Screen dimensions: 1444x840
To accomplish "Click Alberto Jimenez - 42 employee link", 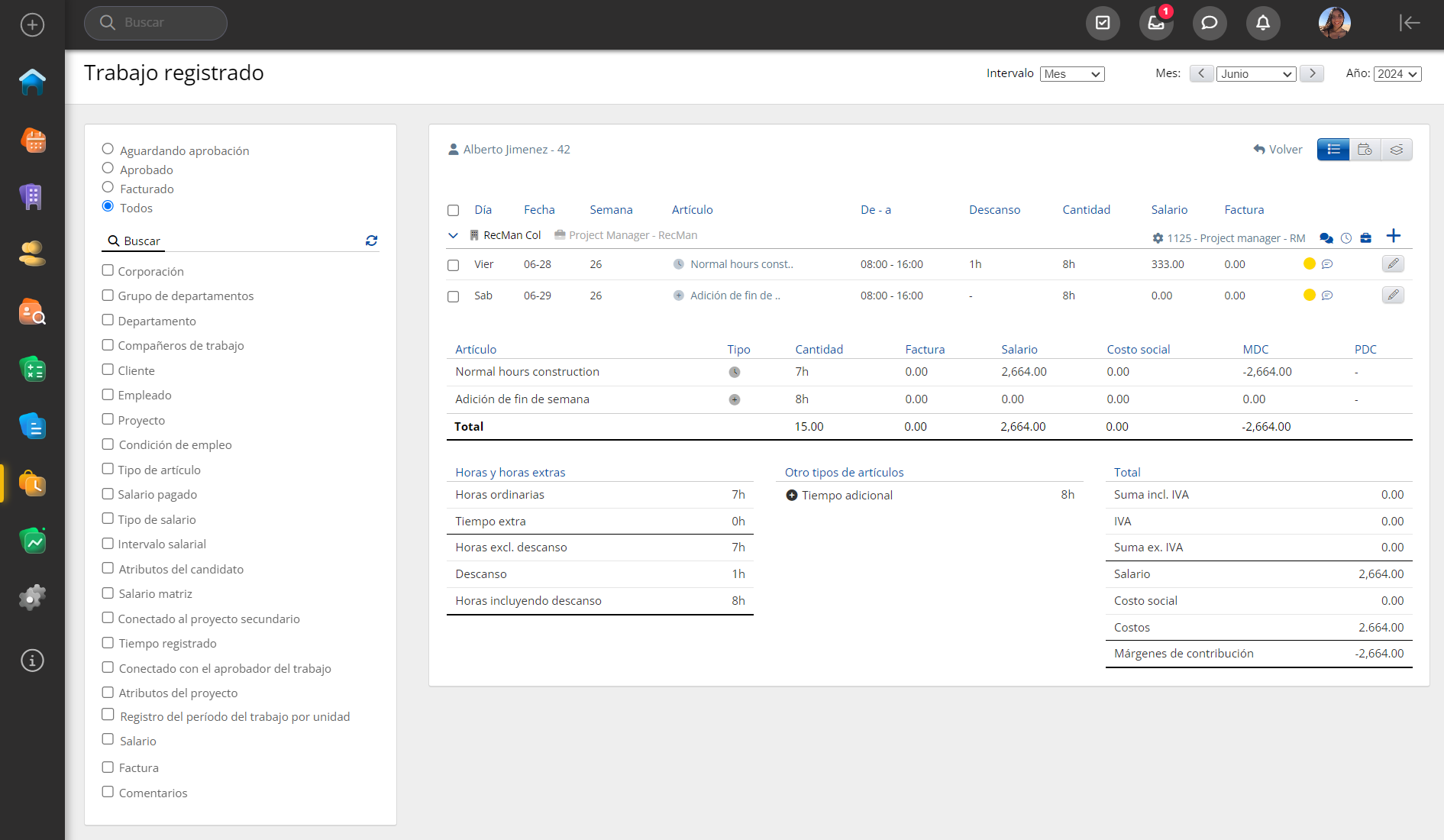I will click(x=516, y=150).
